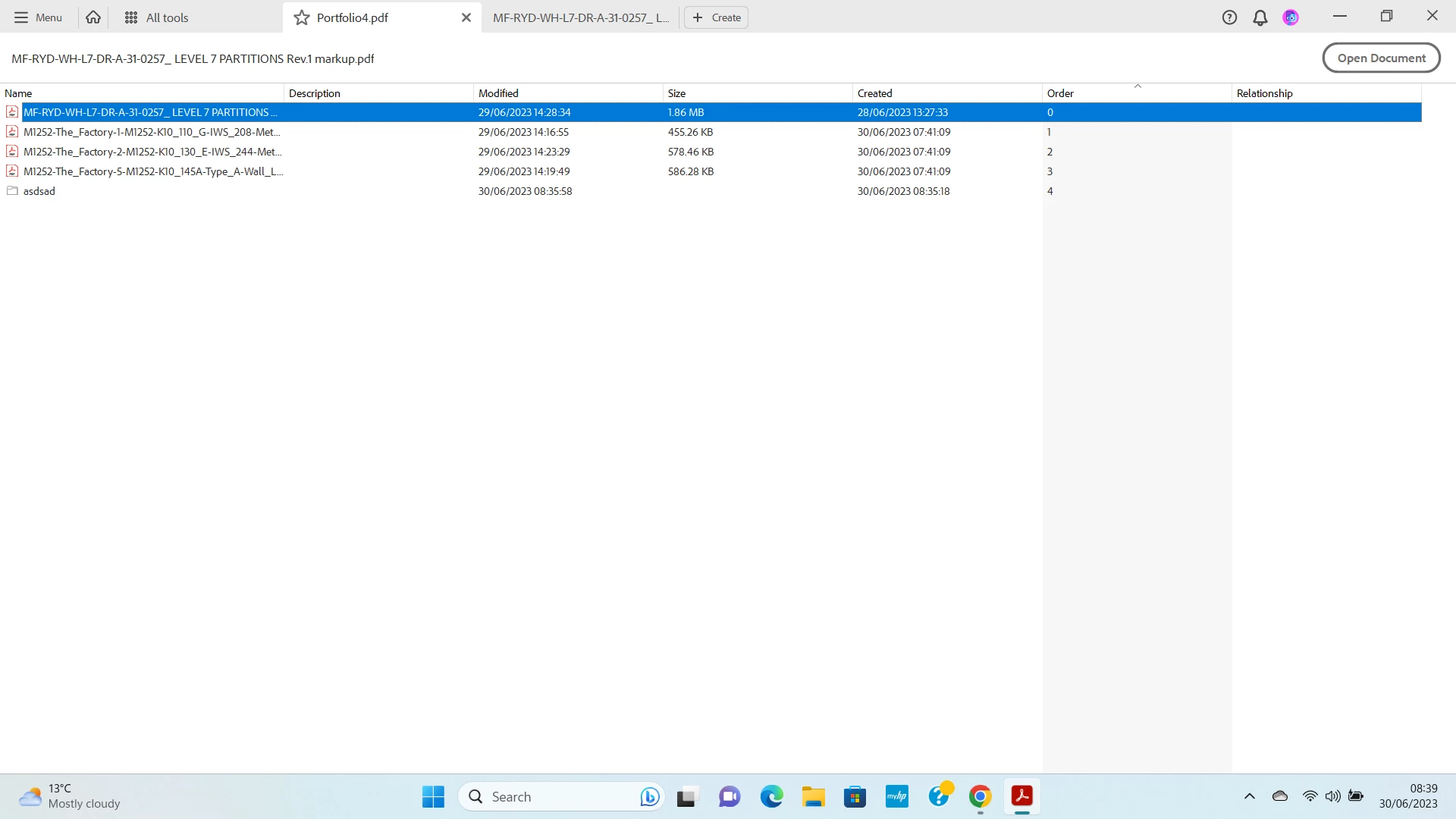Click the Create button
Image resolution: width=1456 pixels, height=819 pixels.
716,17
